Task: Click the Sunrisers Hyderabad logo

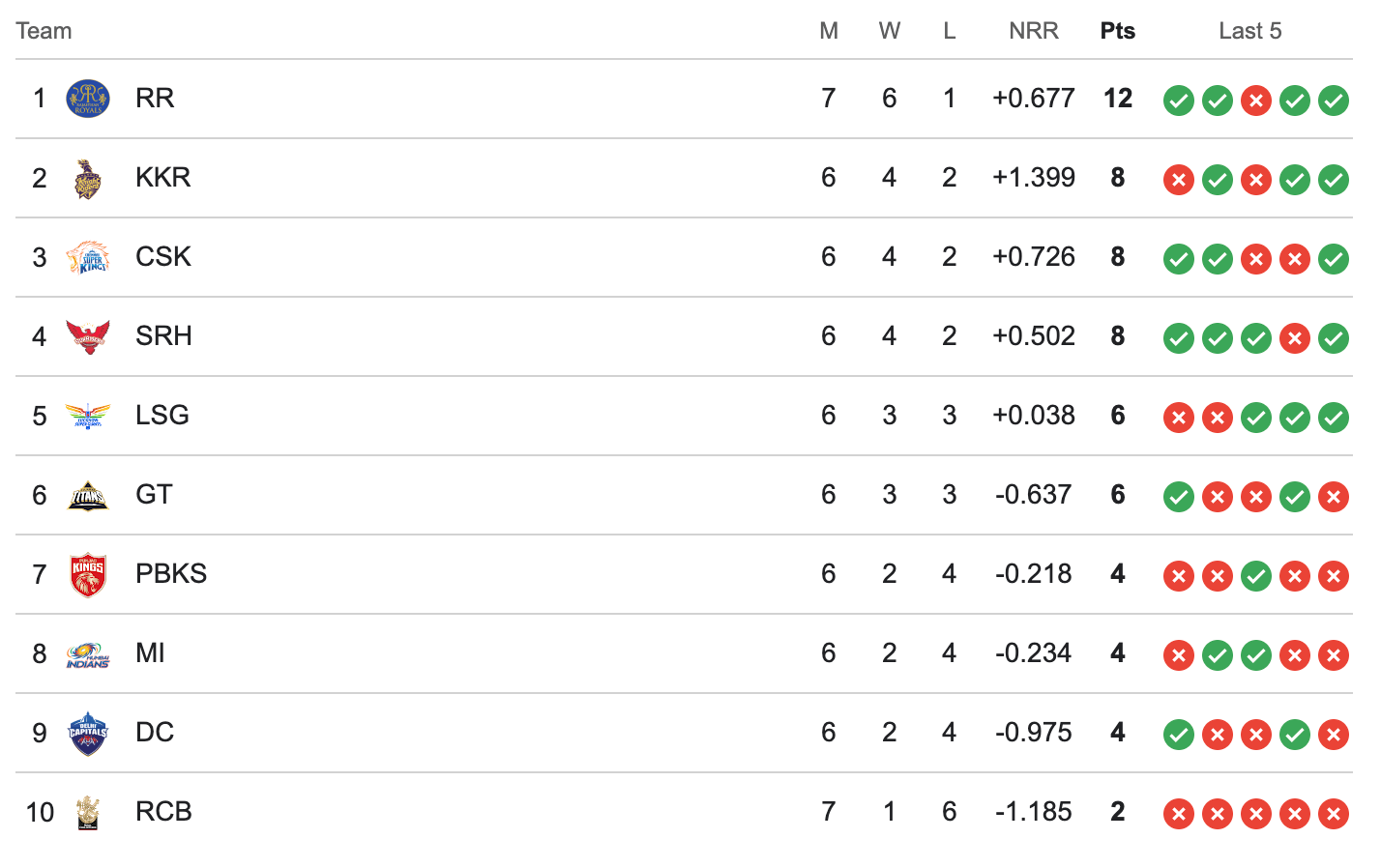Action: (x=88, y=336)
